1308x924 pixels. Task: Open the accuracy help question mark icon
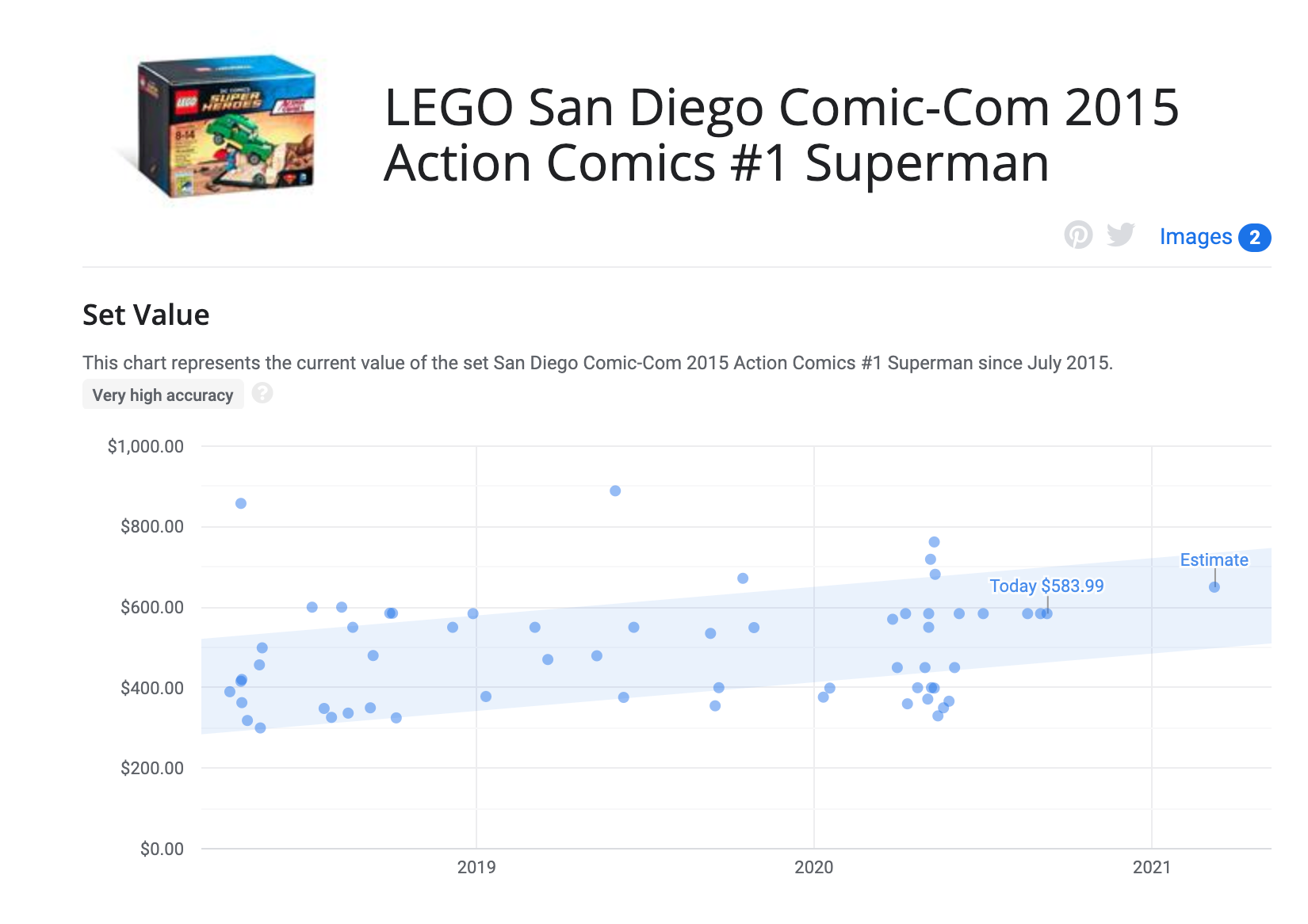click(262, 393)
